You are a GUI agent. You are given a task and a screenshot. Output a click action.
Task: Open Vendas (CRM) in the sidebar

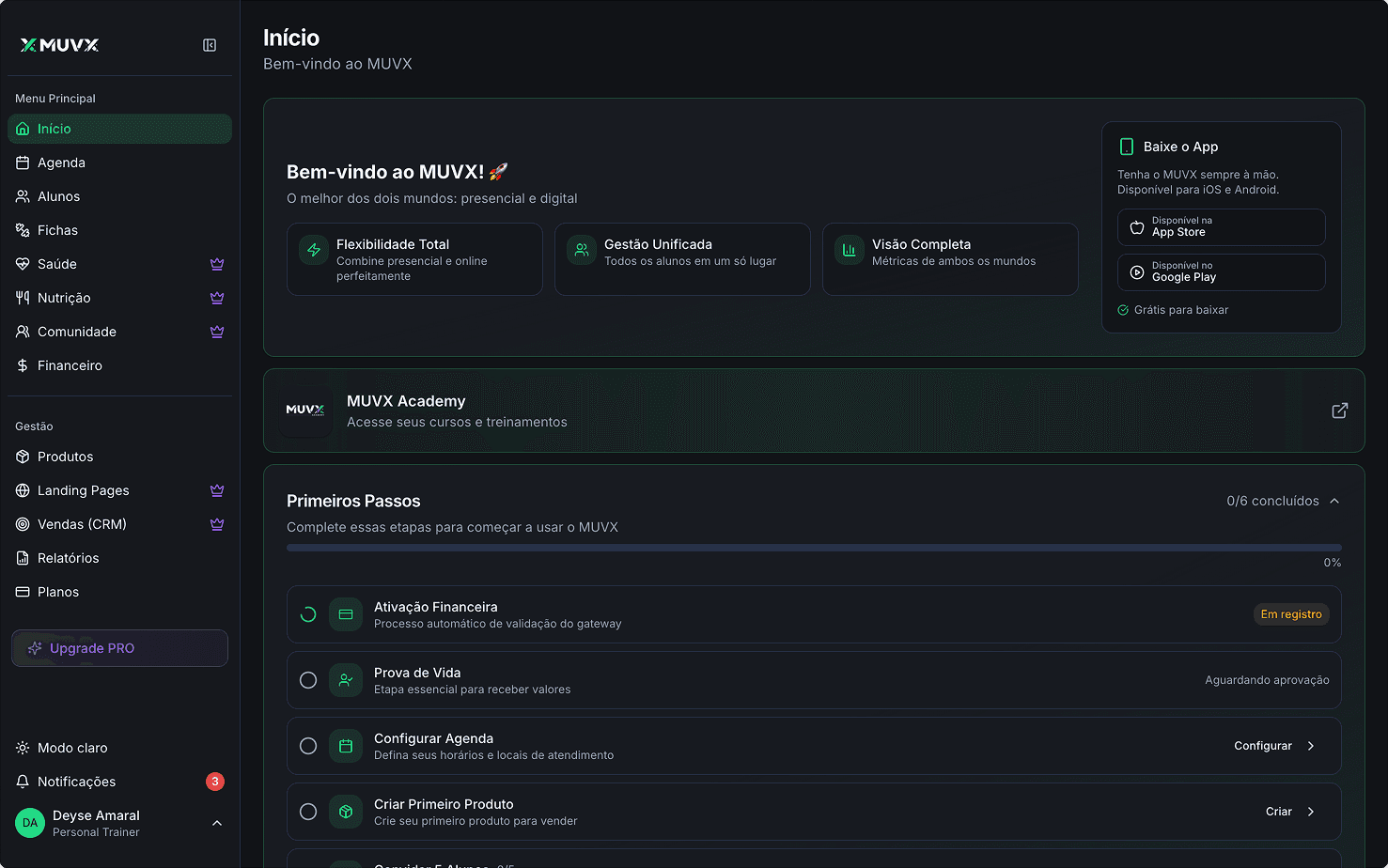coord(81,523)
